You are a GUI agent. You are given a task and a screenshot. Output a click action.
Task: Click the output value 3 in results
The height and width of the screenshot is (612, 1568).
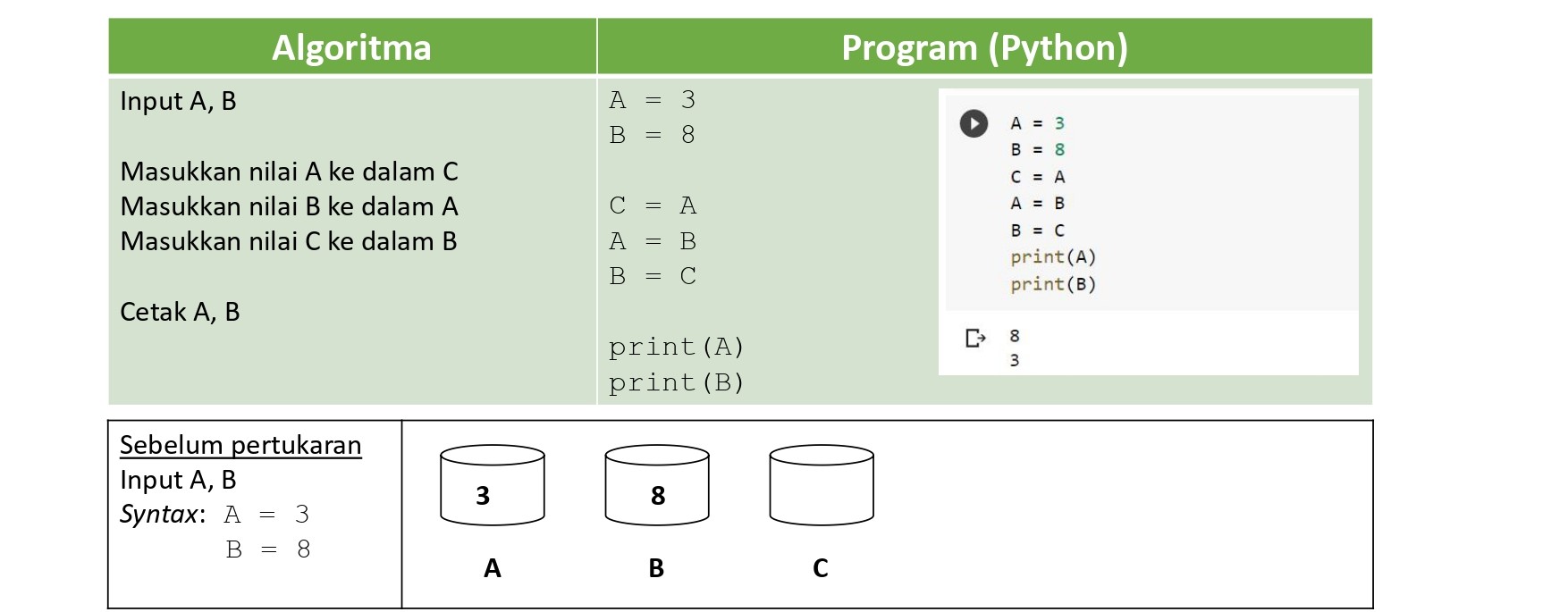pos(1015,360)
